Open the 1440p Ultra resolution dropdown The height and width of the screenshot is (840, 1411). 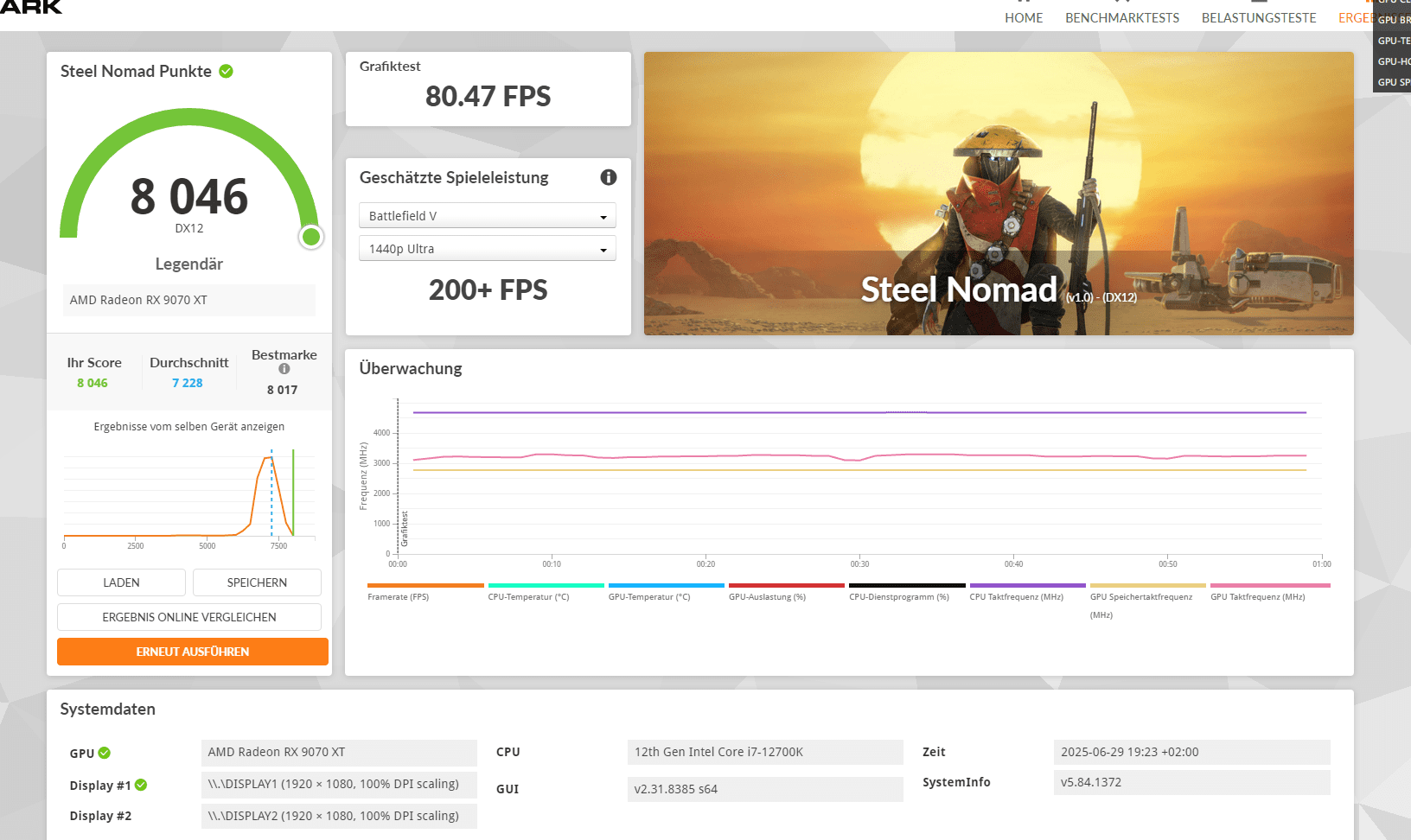488,249
